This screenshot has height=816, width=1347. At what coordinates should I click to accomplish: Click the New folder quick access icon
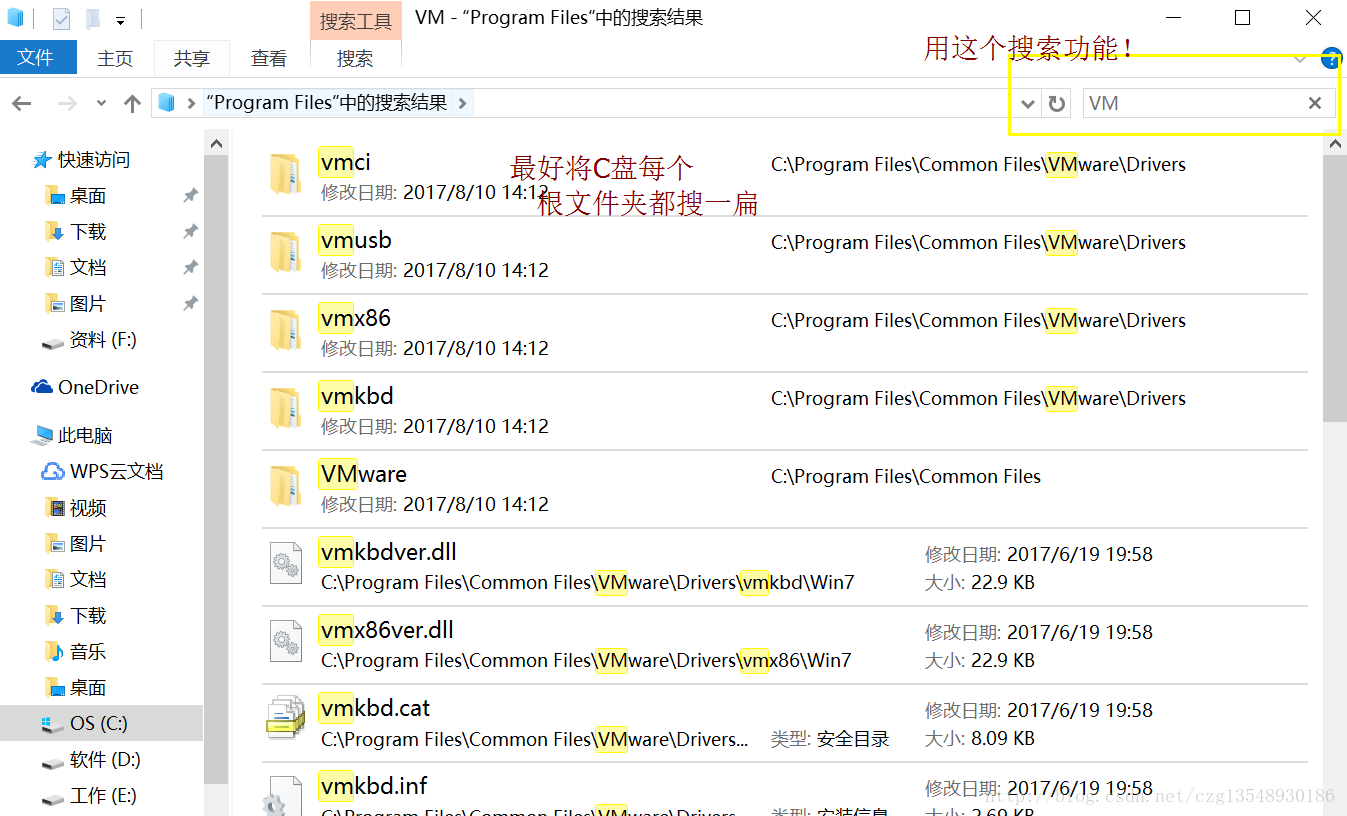click(x=92, y=19)
